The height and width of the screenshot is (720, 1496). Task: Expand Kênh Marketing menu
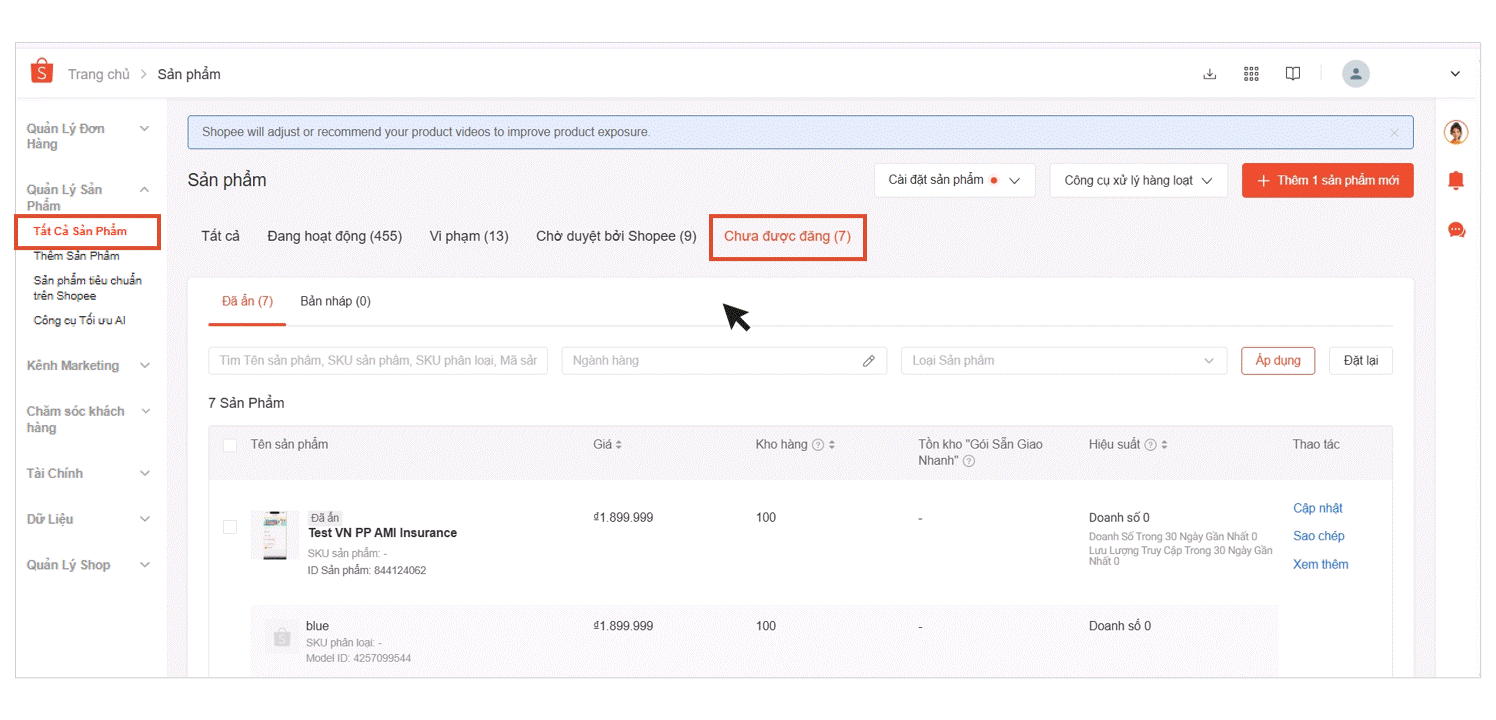[x=145, y=366]
